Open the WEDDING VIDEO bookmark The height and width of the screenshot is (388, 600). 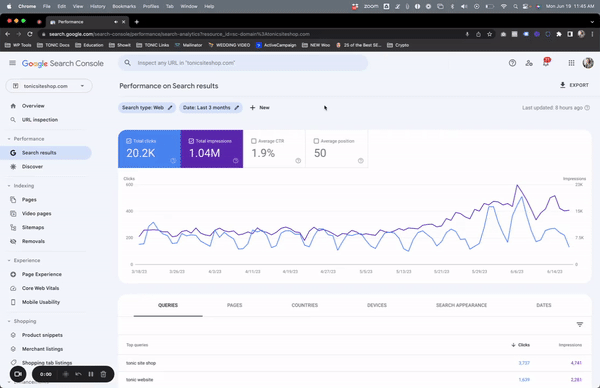(229, 45)
